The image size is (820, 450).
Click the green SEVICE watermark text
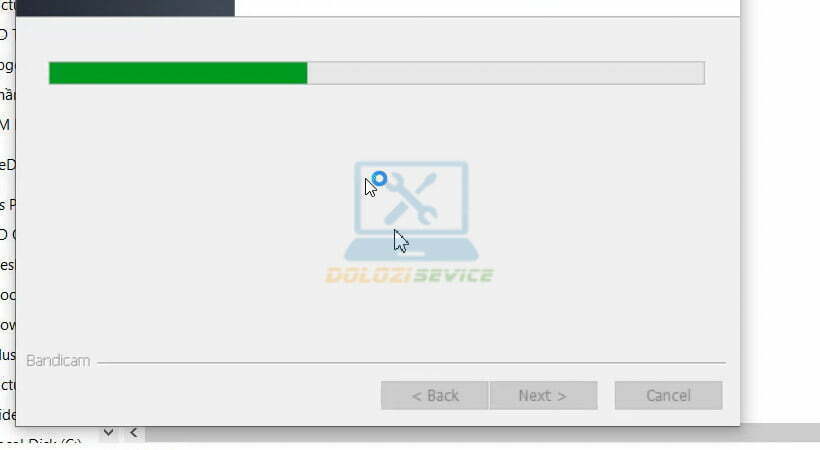[x=453, y=275]
